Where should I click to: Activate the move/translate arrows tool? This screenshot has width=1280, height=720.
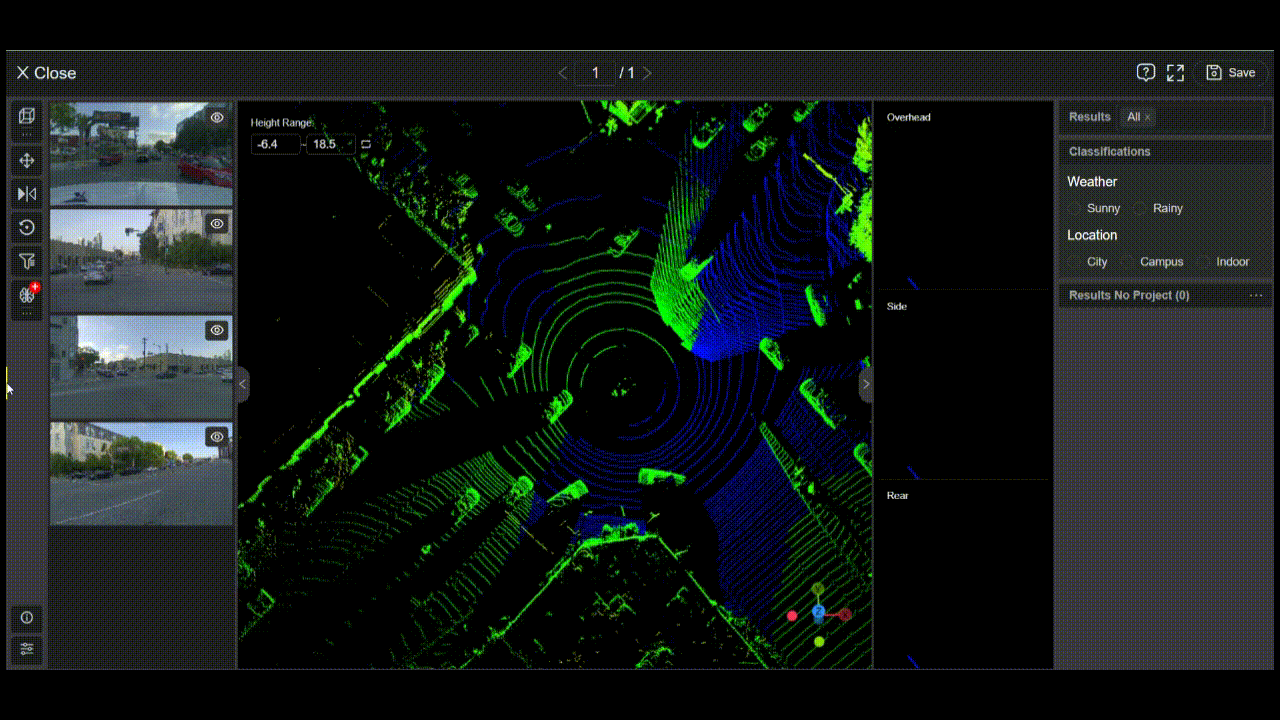click(27, 160)
